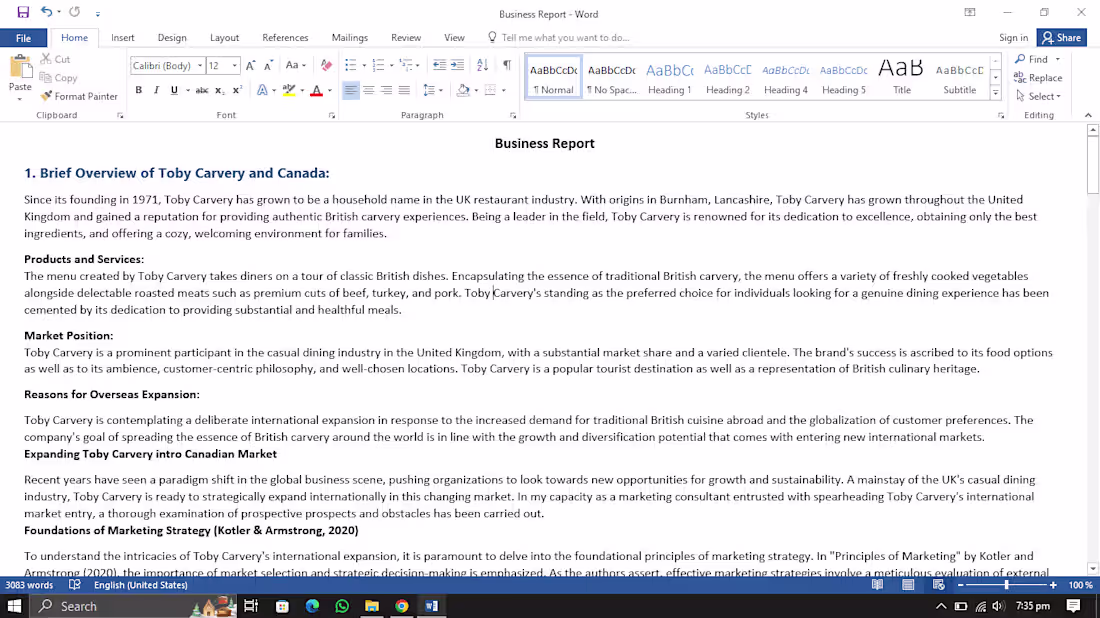Image resolution: width=1100 pixels, height=618 pixels.
Task: Redo the last action
Action: point(74,12)
